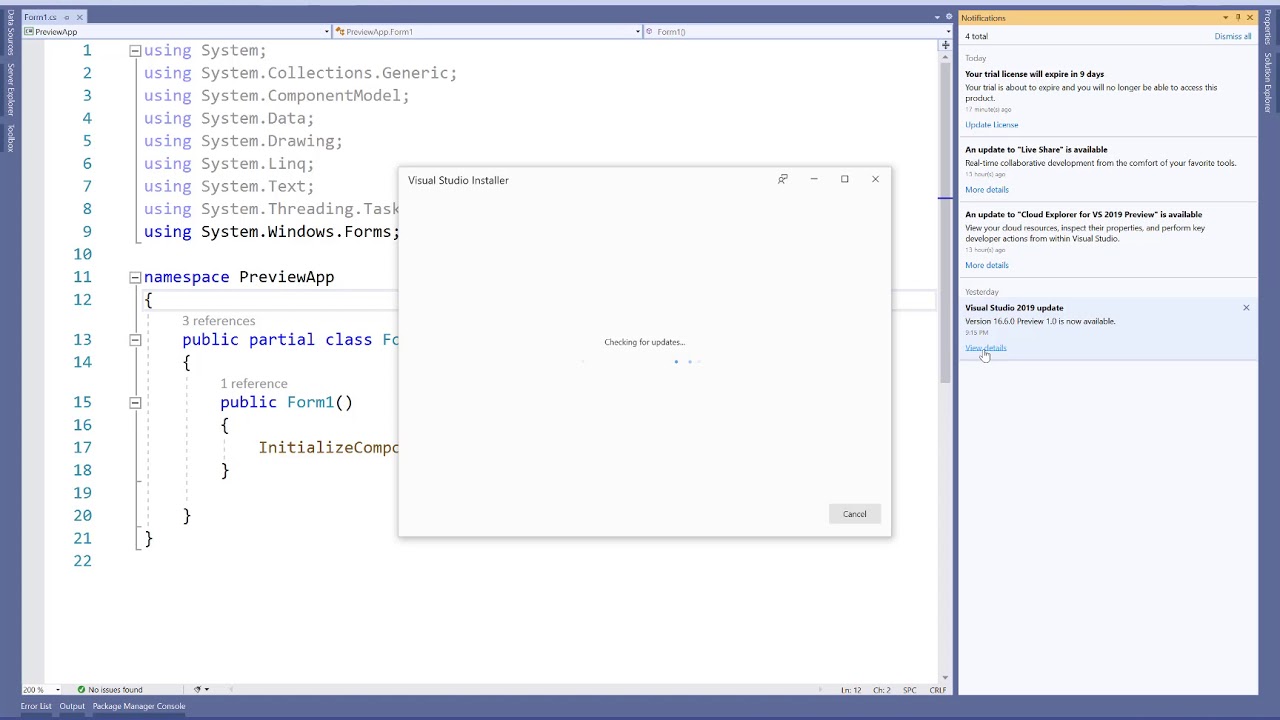The image size is (1280, 720).
Task: Close the Notifications panel
Action: pos(1249,17)
